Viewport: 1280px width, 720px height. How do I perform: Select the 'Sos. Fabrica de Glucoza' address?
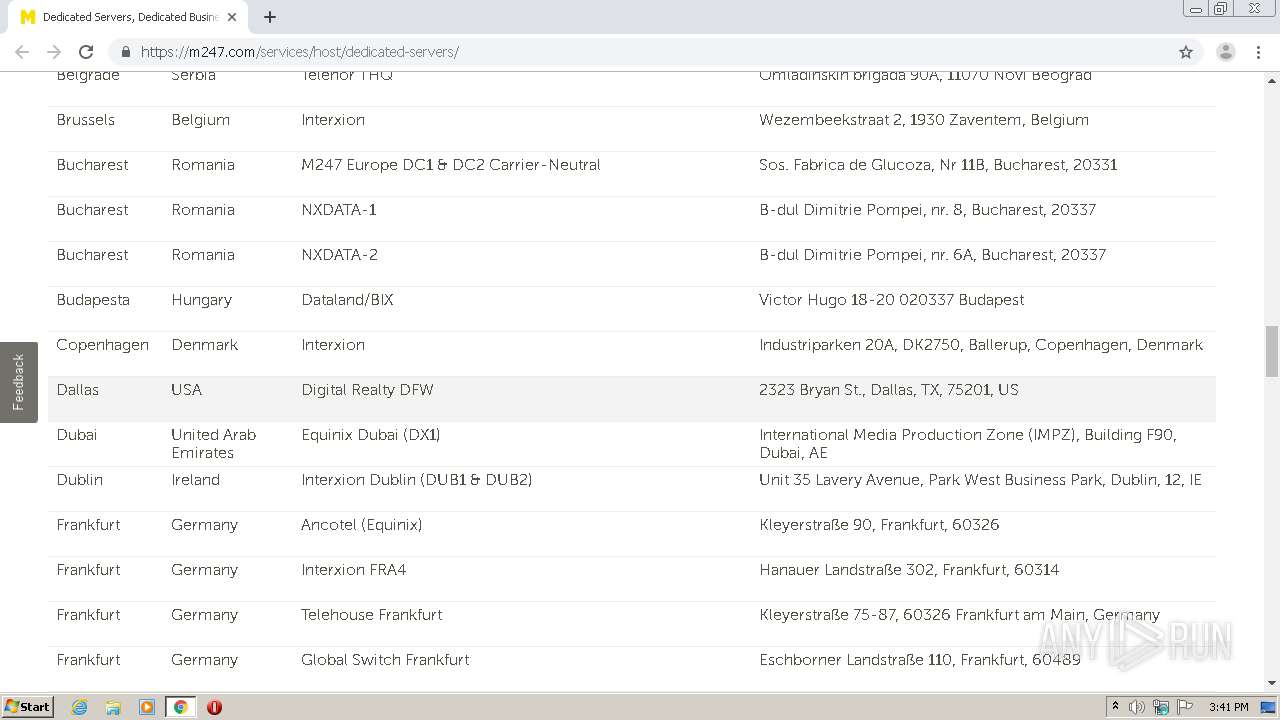[x=938, y=165]
